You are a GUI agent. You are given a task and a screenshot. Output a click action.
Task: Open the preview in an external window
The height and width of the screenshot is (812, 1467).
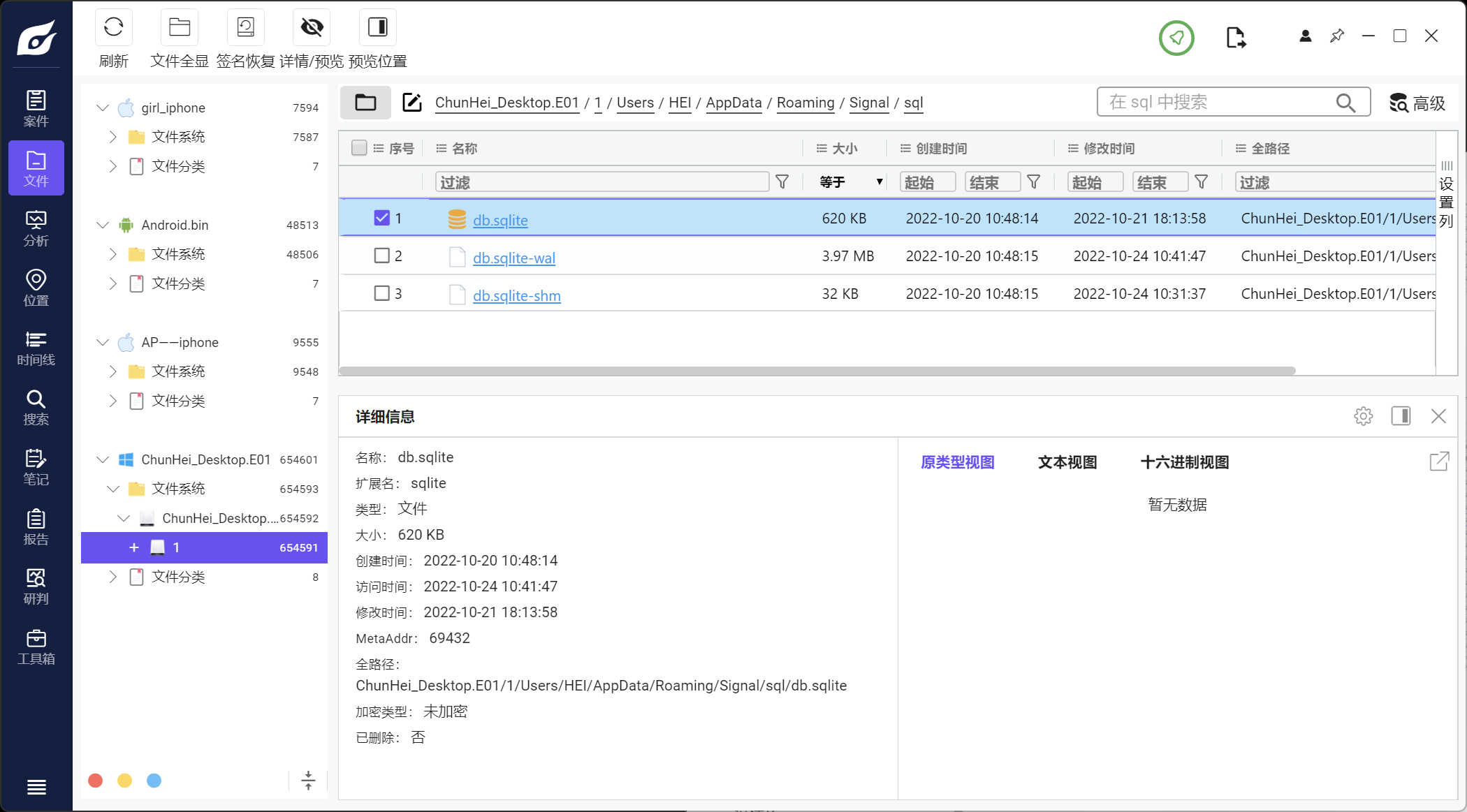coord(1439,462)
